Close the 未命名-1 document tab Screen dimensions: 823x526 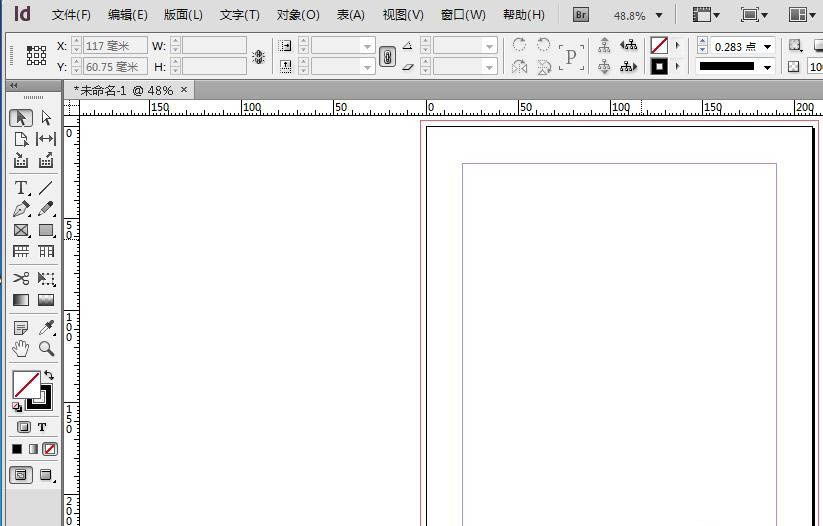184,90
